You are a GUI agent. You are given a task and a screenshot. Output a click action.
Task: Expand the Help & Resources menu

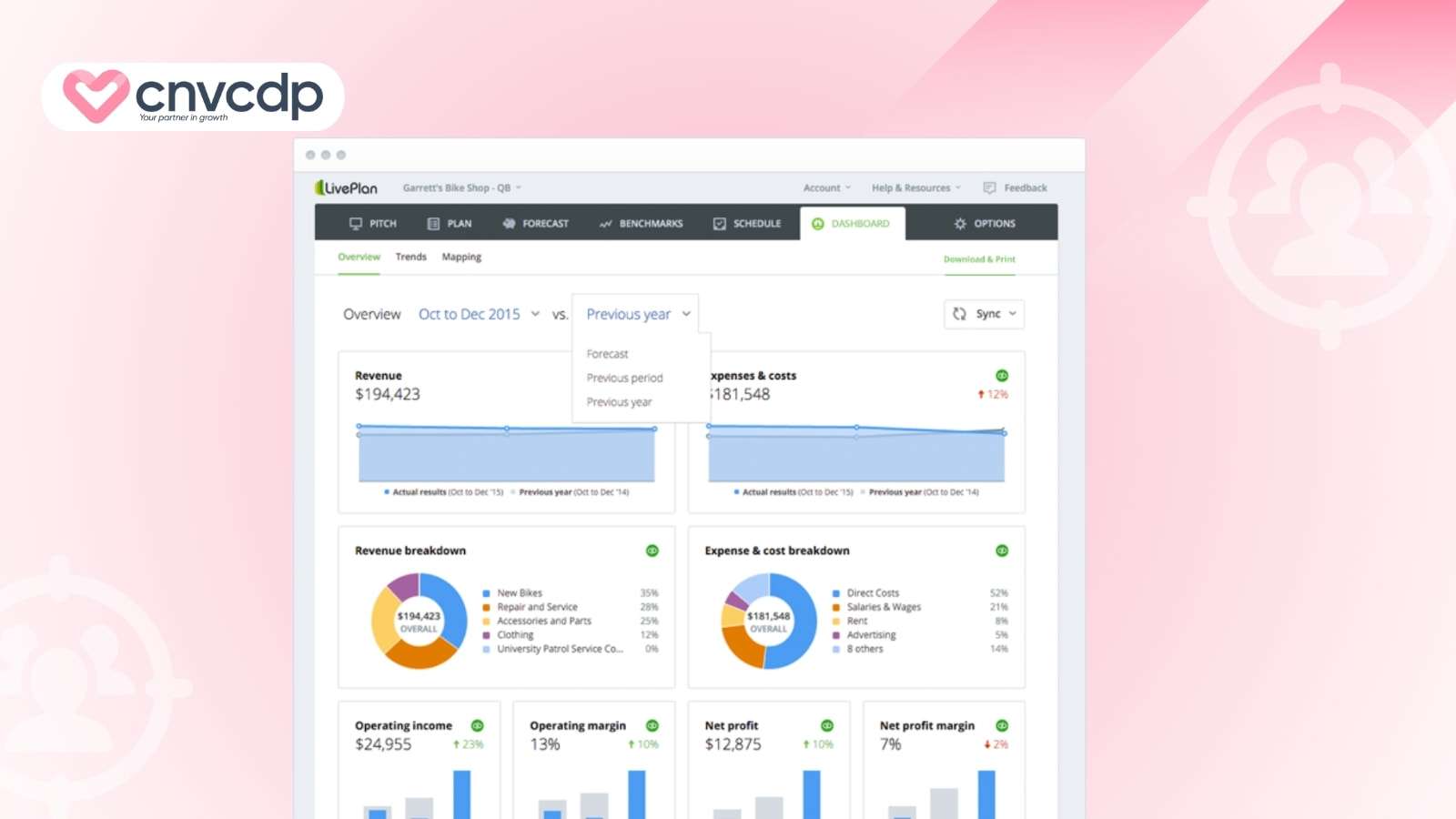click(915, 187)
